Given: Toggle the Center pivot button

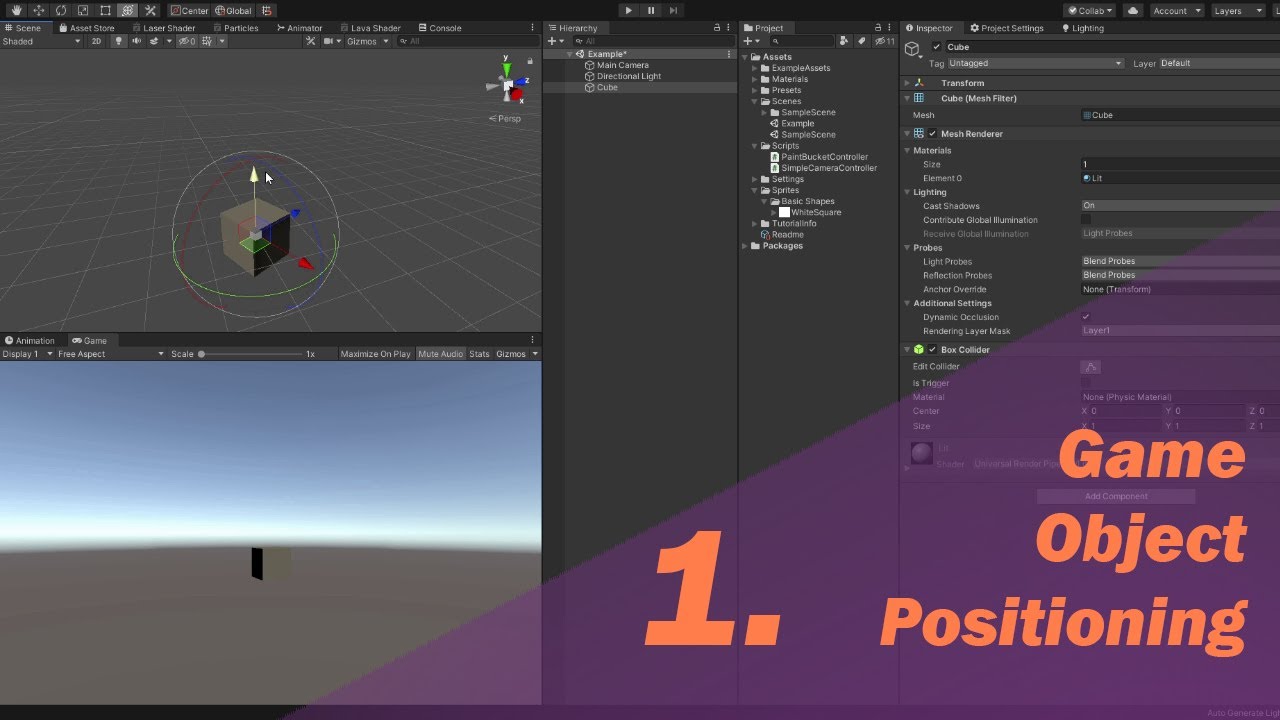Looking at the screenshot, I should pyautogui.click(x=189, y=10).
